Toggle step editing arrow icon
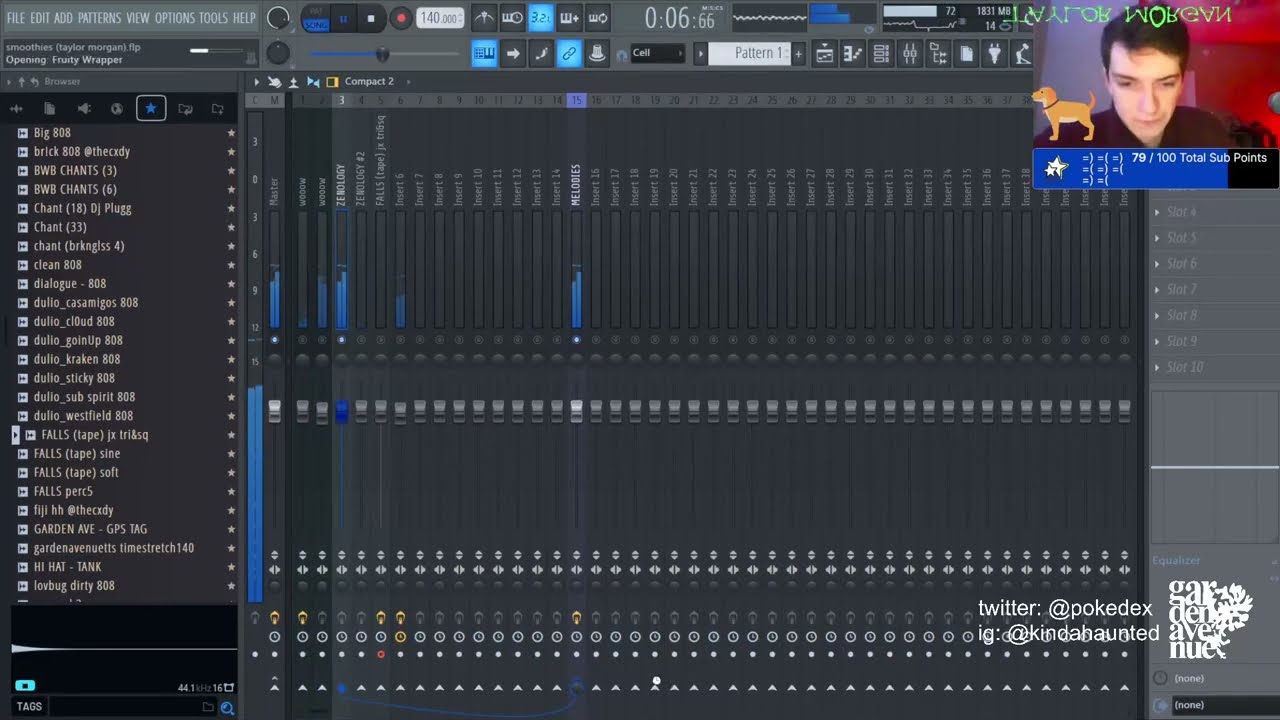Viewport: 1280px width, 720px height. click(x=513, y=54)
